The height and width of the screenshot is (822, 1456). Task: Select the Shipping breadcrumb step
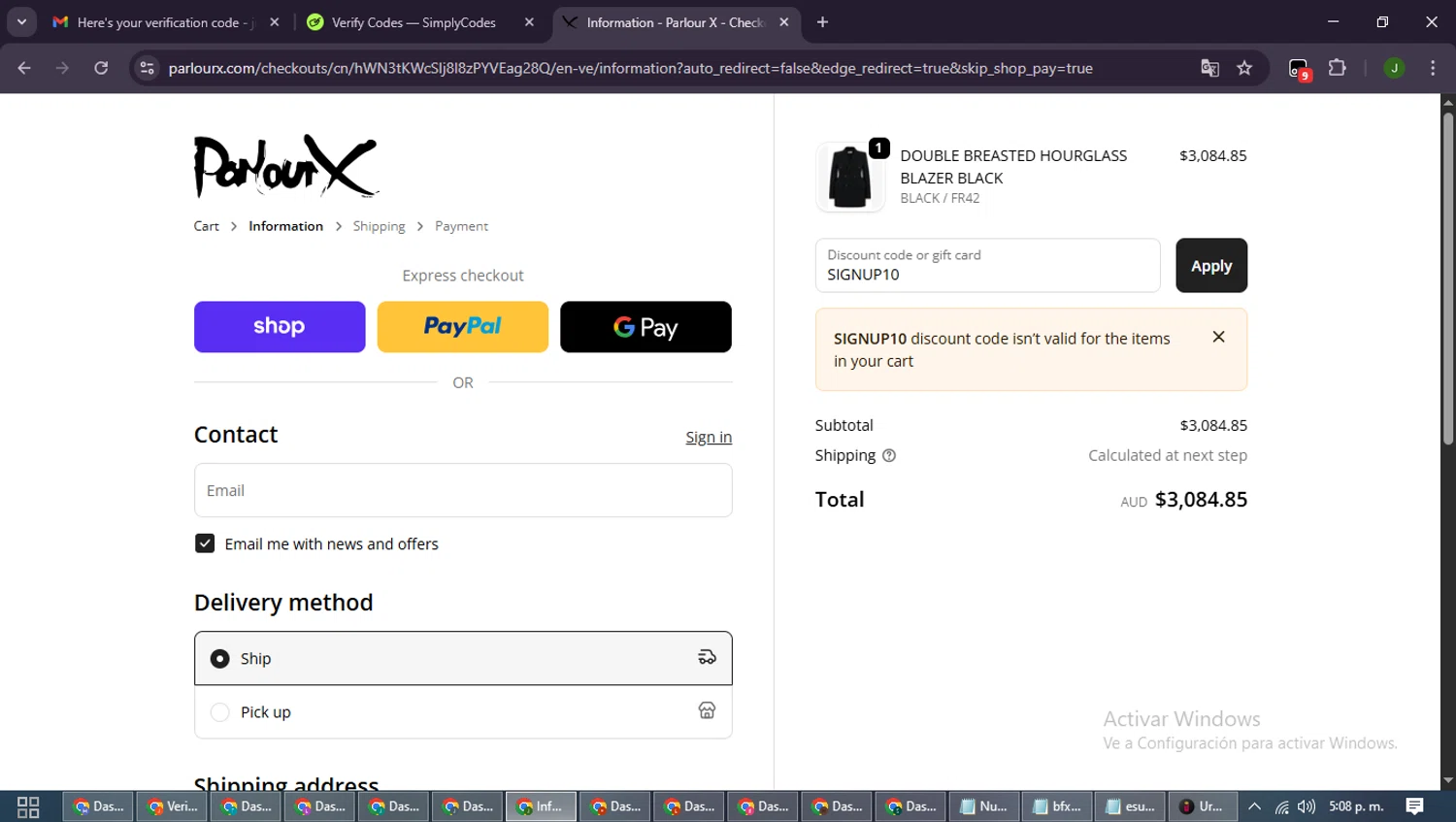(379, 226)
